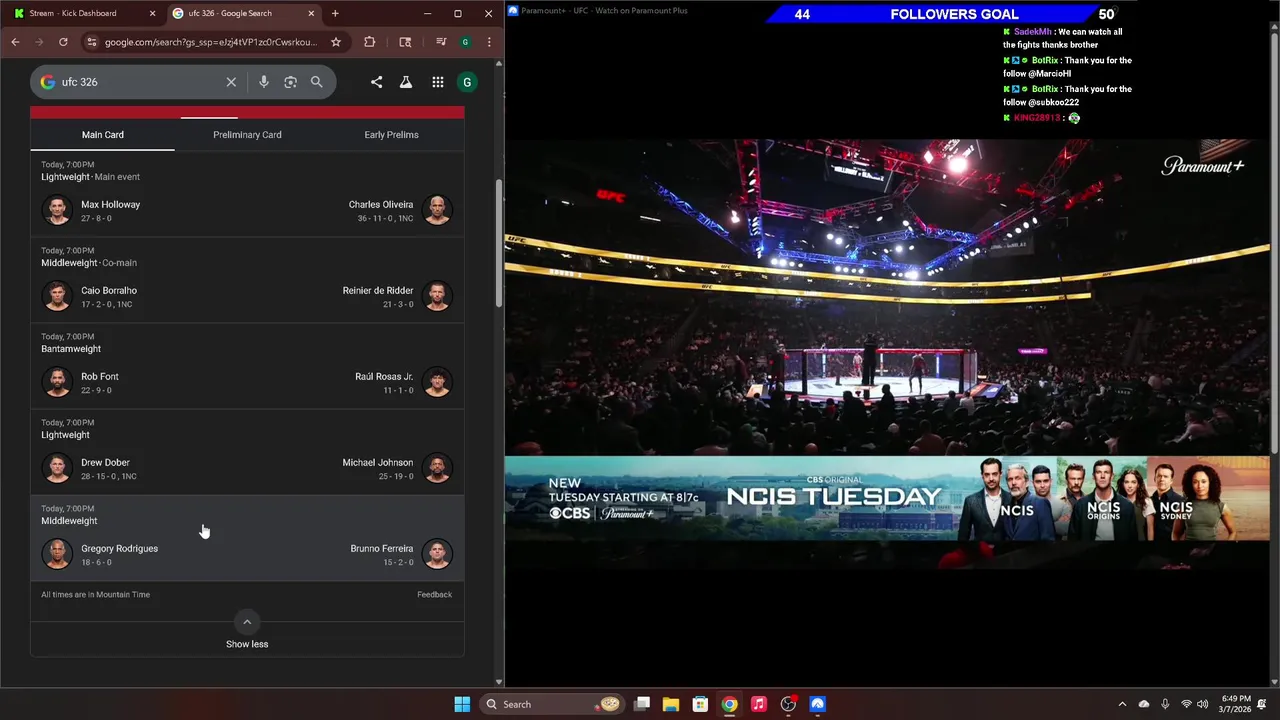
Task: Click the Feedback link
Action: tap(434, 595)
